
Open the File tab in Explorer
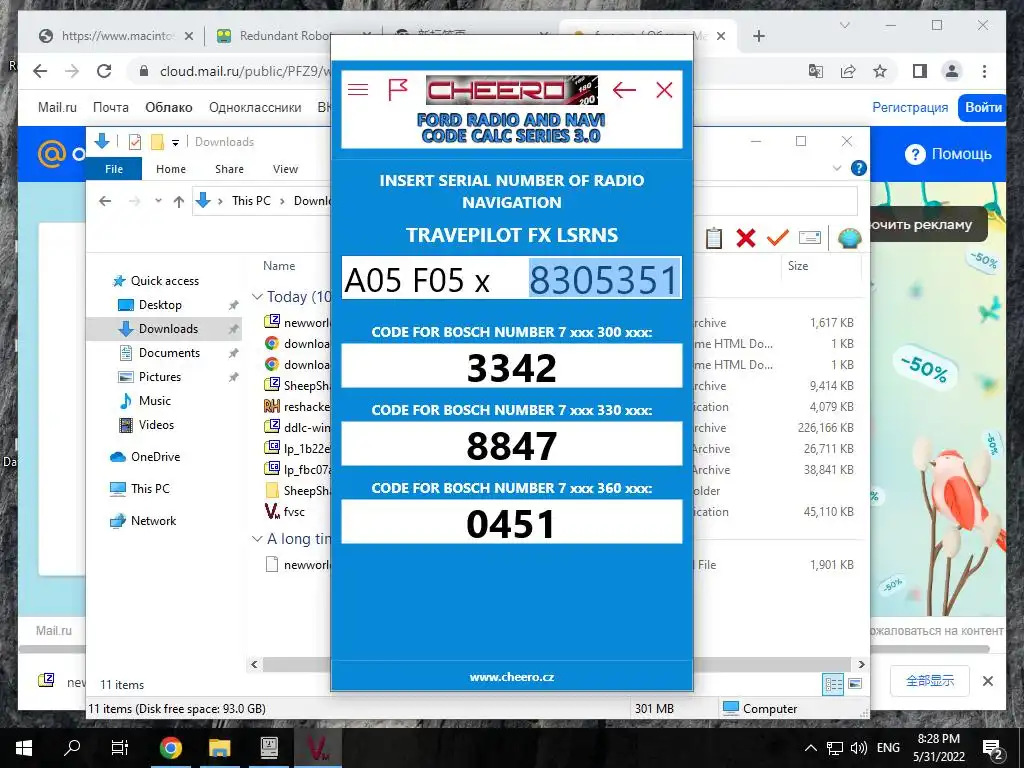(x=114, y=168)
